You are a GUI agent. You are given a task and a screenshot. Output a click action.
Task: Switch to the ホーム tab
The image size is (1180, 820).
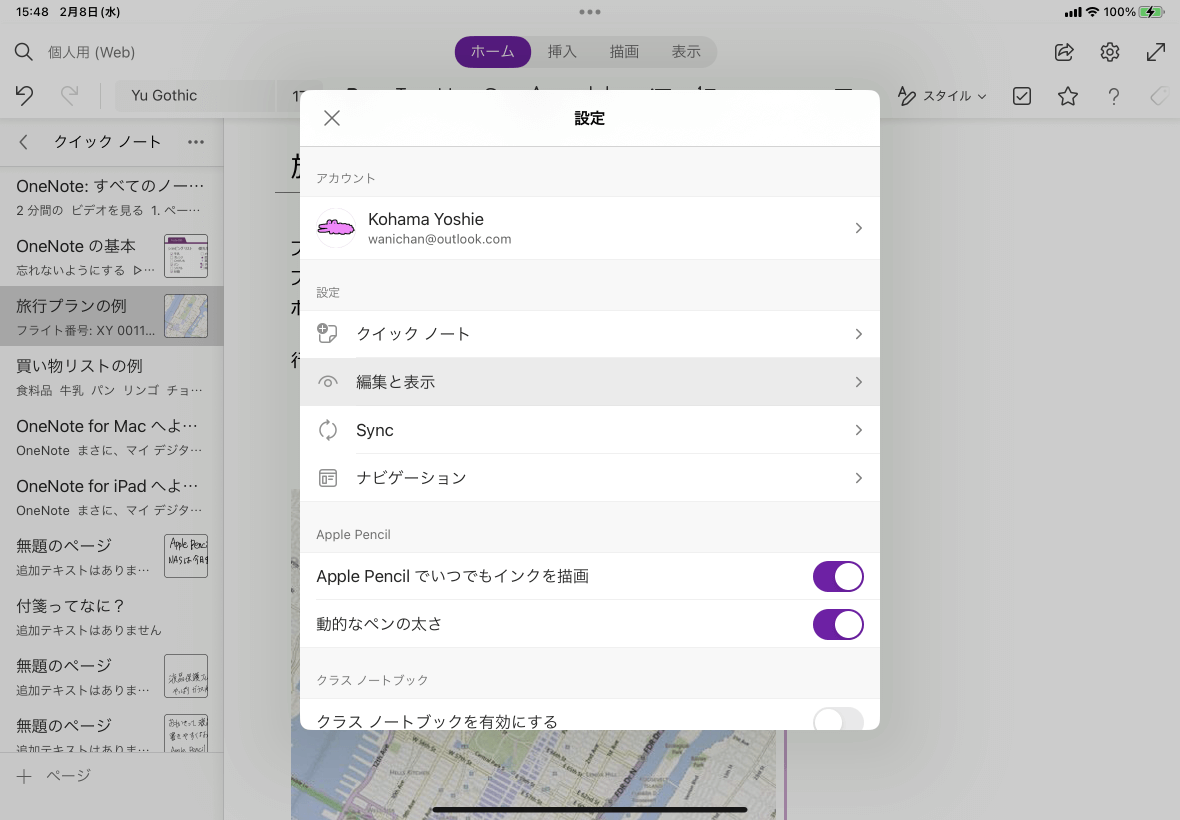[493, 52]
